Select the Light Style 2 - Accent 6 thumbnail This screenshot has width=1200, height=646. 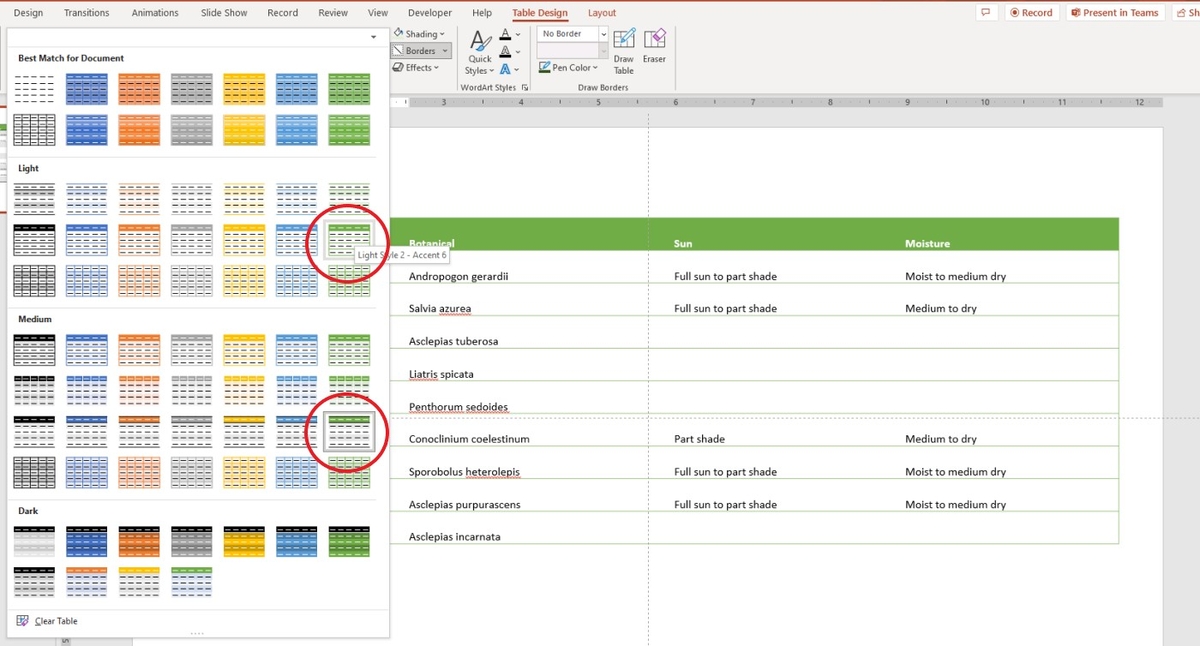(347, 239)
